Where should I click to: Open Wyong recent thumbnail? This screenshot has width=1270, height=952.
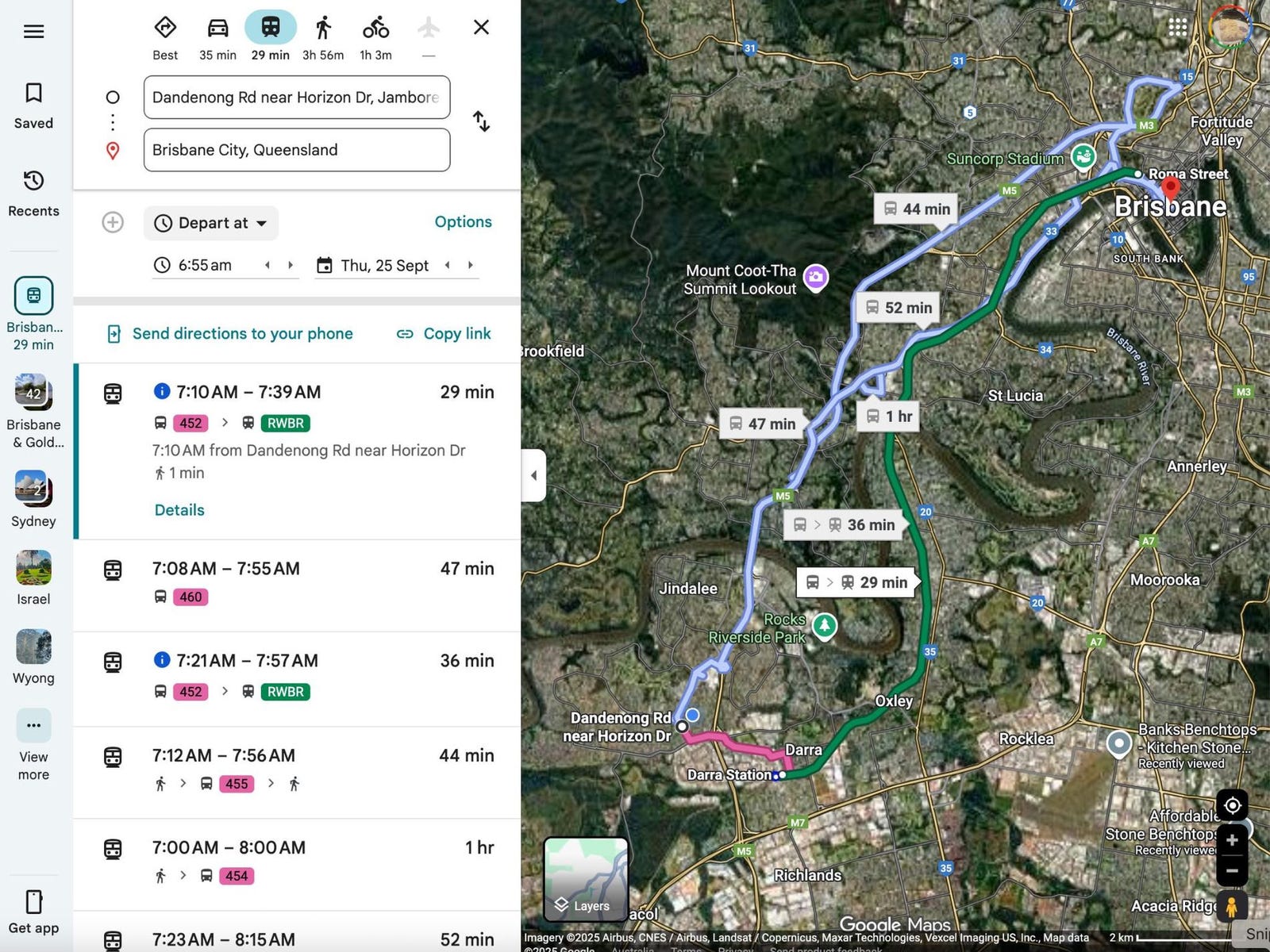pos(33,657)
